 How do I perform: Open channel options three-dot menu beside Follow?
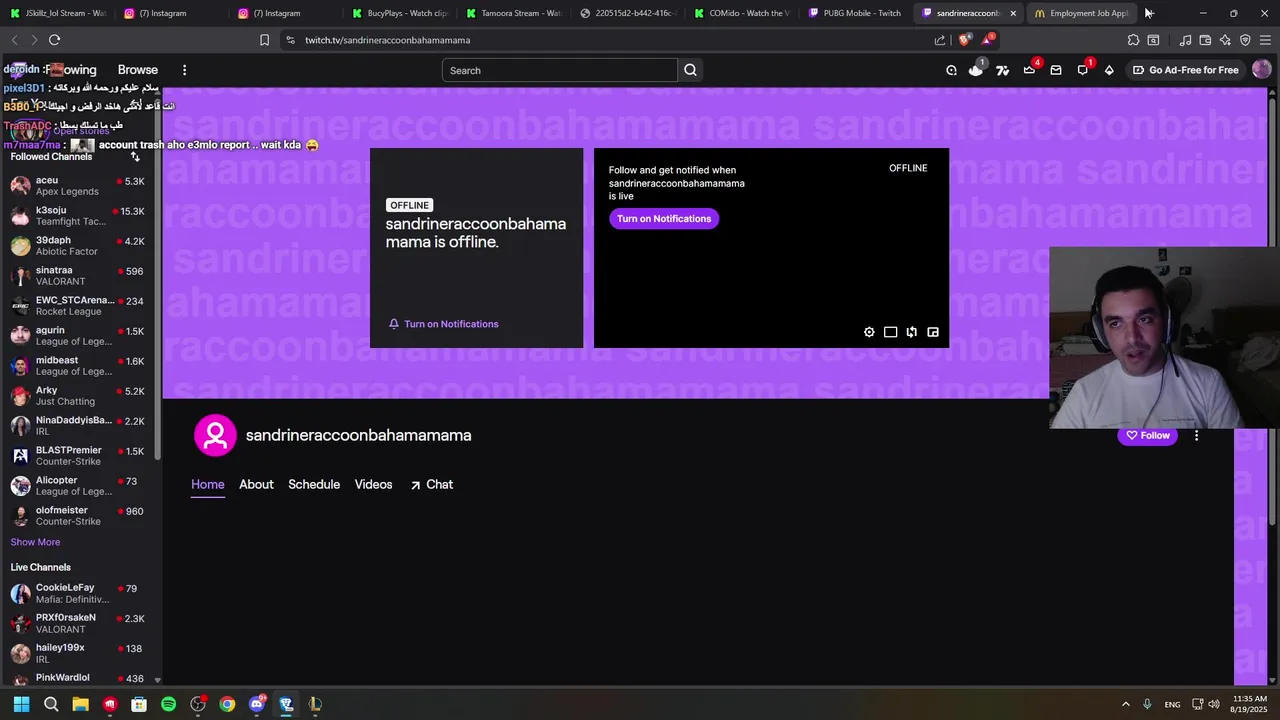1196,435
